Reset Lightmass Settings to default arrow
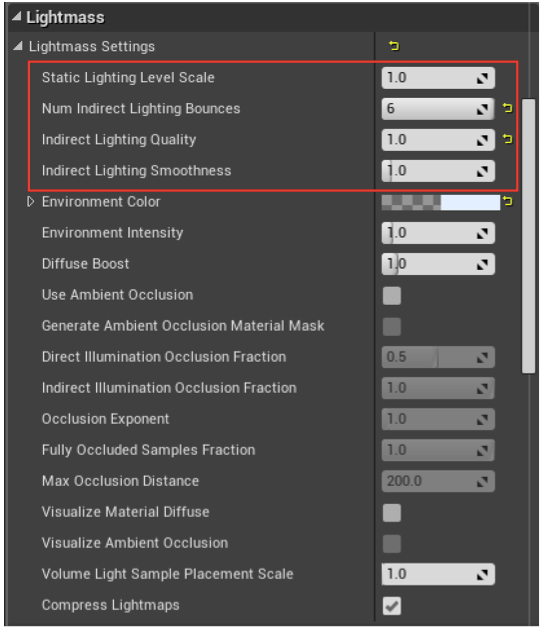The image size is (543, 631). click(394, 46)
